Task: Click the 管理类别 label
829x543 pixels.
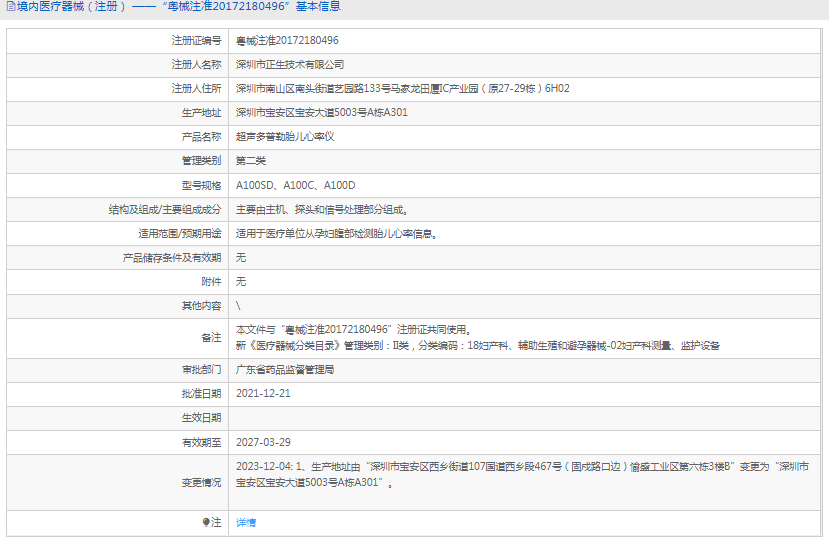Action: (x=201, y=161)
